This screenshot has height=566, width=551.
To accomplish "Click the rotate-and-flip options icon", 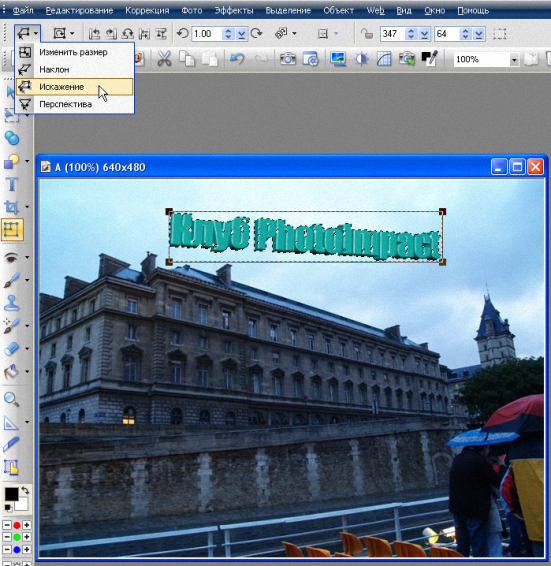I will [x=59, y=34].
